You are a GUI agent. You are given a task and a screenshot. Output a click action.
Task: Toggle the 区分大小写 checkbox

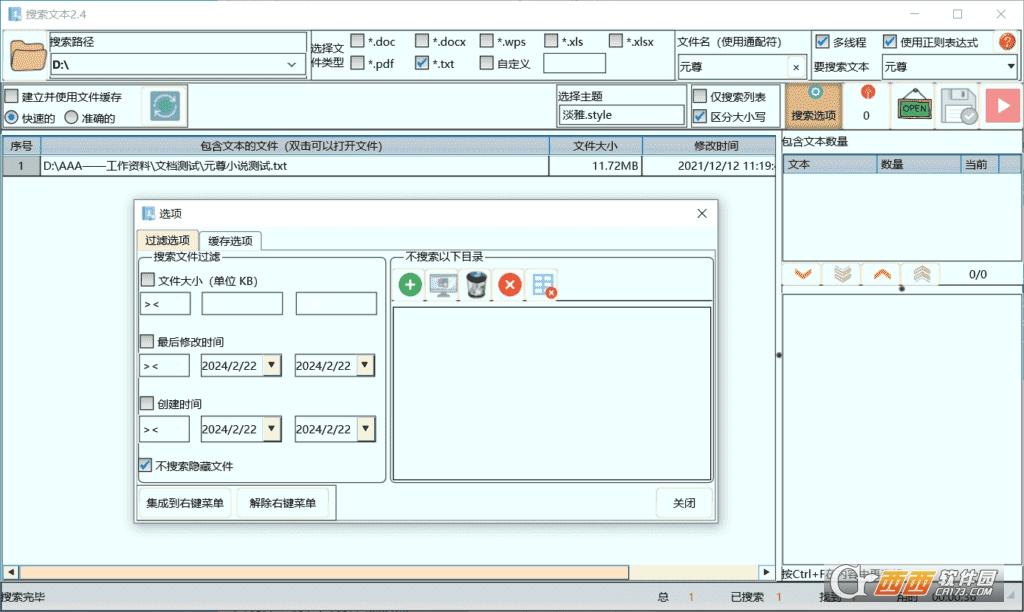pyautogui.click(x=700, y=116)
